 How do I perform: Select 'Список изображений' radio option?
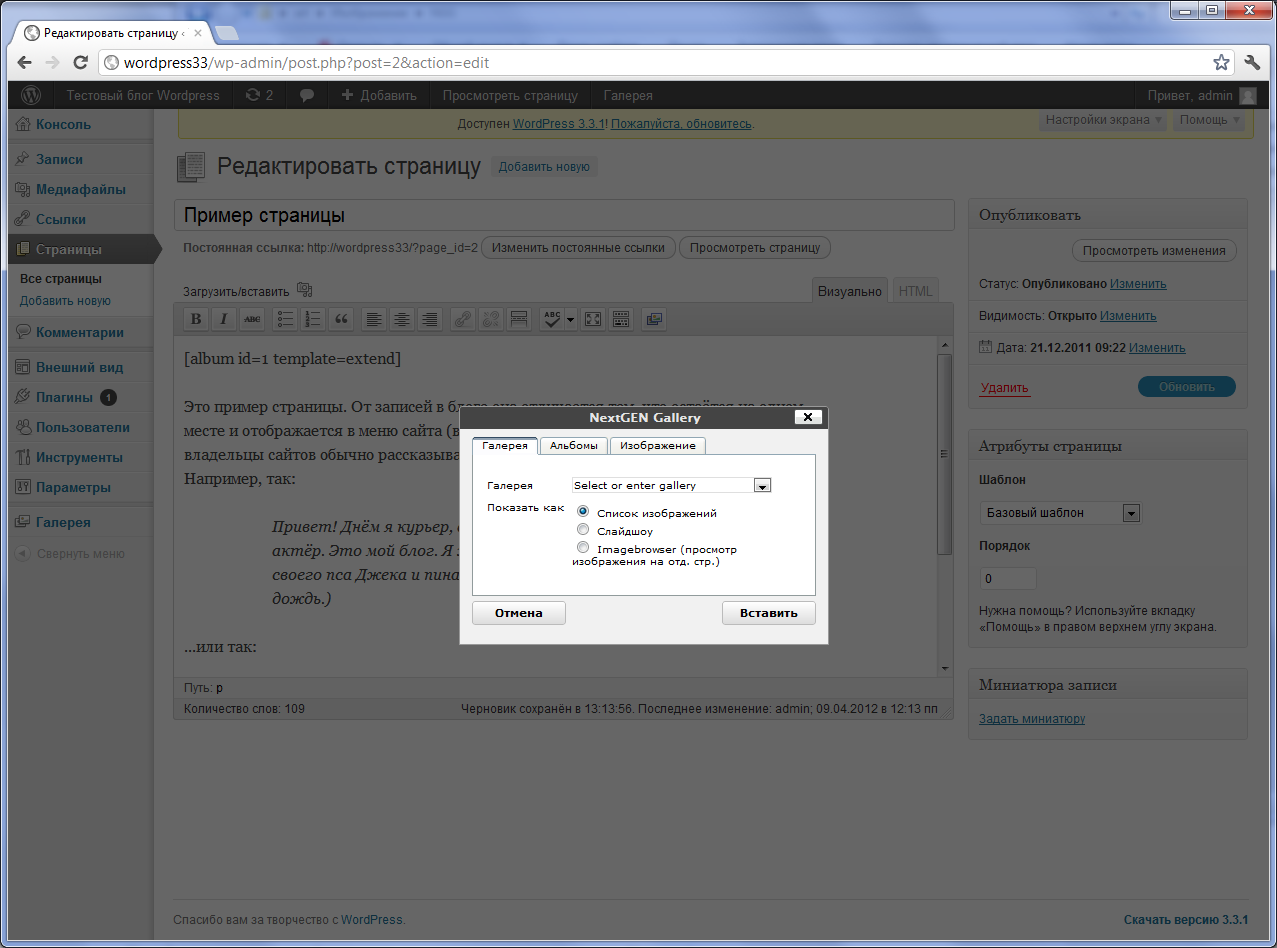[x=583, y=511]
